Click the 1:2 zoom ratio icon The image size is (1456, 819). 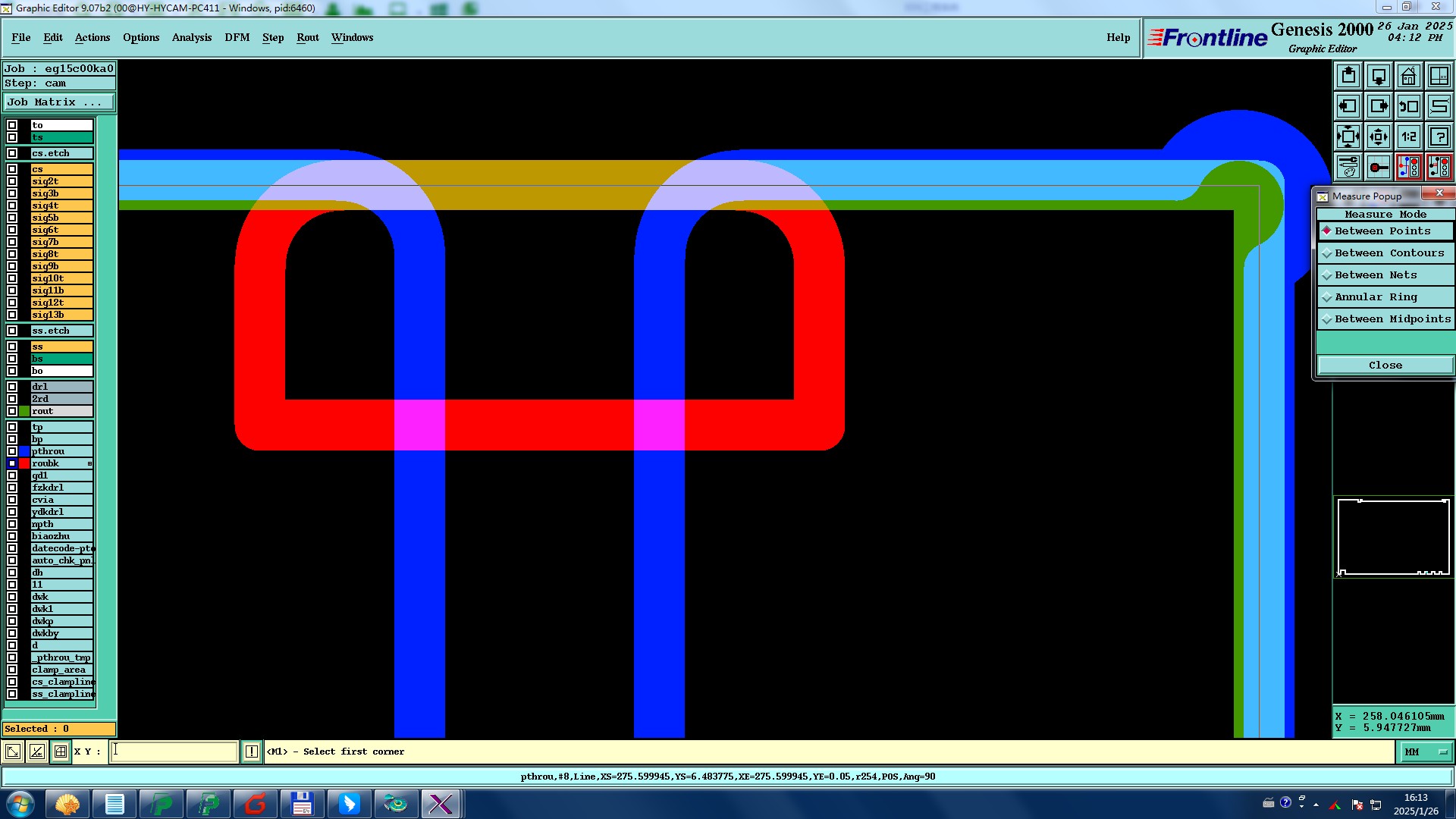(x=1408, y=136)
